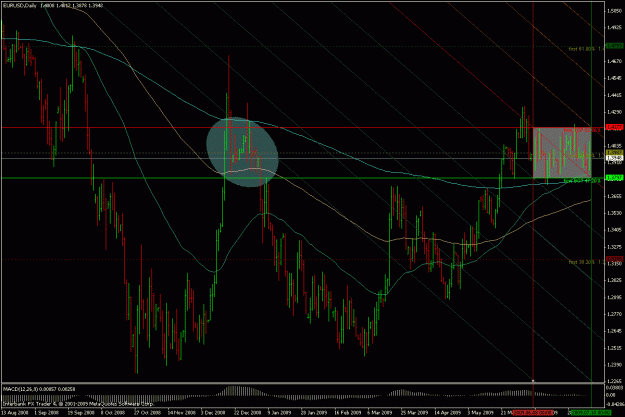625x417 pixels.
Task: Click the EURUSD,Daily chart title text
Action: click(x=22, y=6)
